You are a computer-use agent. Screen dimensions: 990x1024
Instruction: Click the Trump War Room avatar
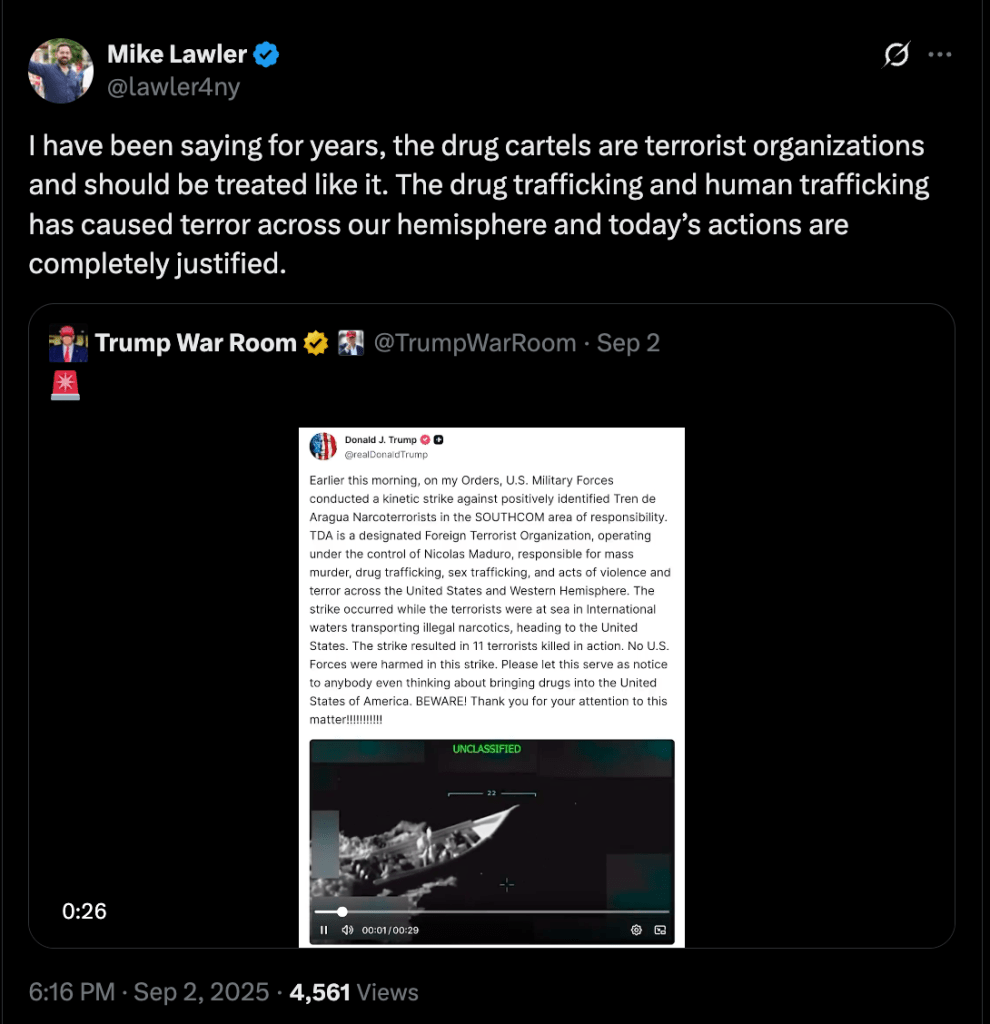[68, 344]
